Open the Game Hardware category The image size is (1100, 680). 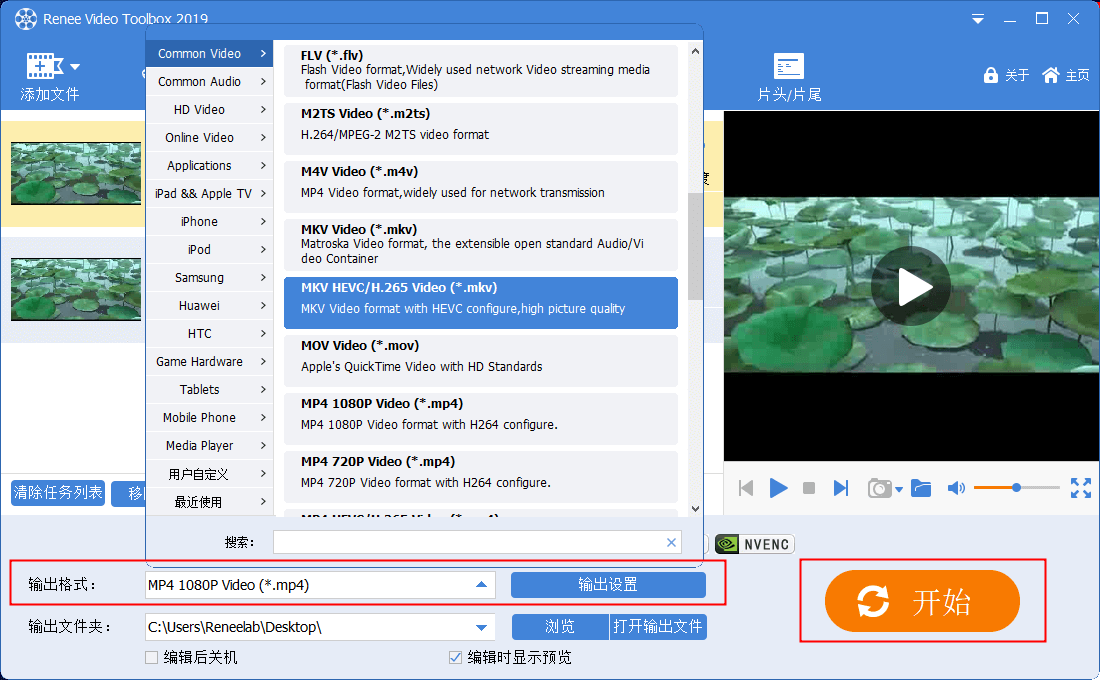tap(209, 362)
